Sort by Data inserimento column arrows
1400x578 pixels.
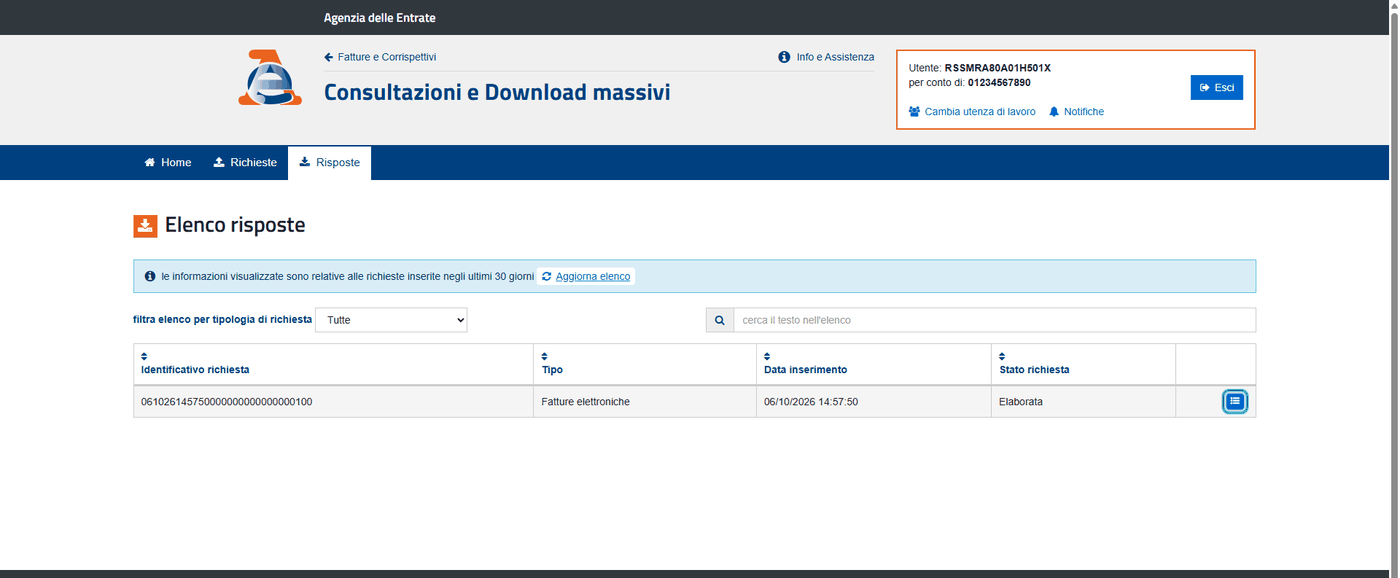point(768,356)
